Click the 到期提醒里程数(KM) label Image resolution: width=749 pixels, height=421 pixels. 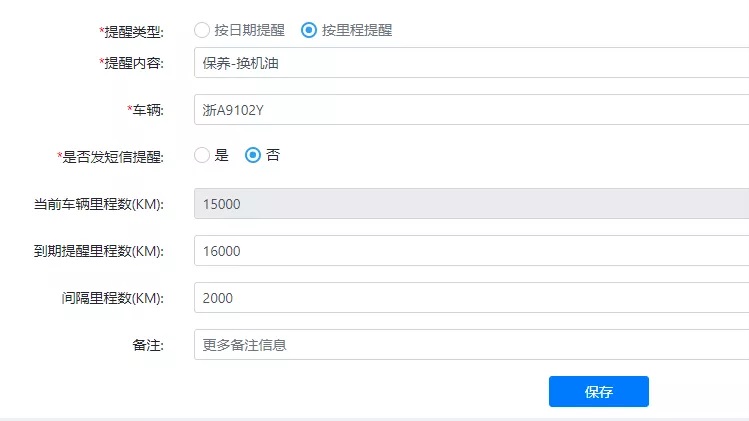(x=99, y=251)
